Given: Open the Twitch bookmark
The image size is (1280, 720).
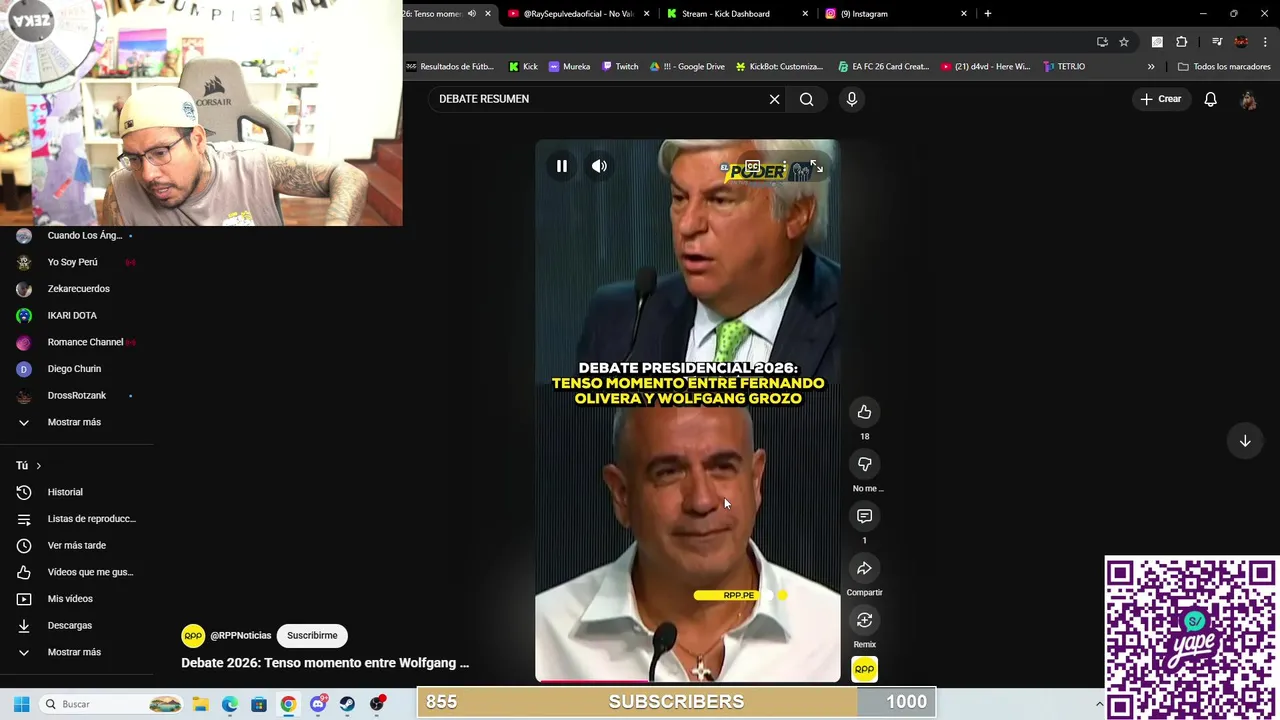Looking at the screenshot, I should click(620, 67).
